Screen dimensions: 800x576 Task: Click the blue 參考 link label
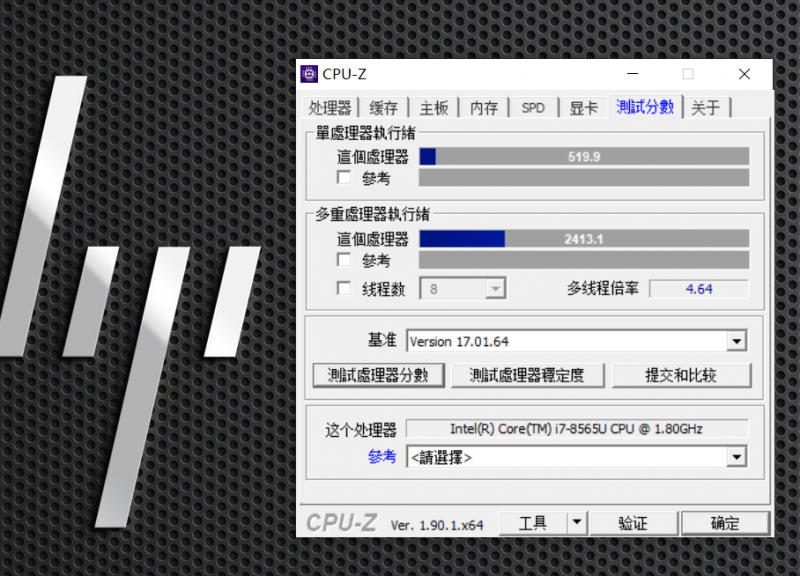(x=382, y=457)
